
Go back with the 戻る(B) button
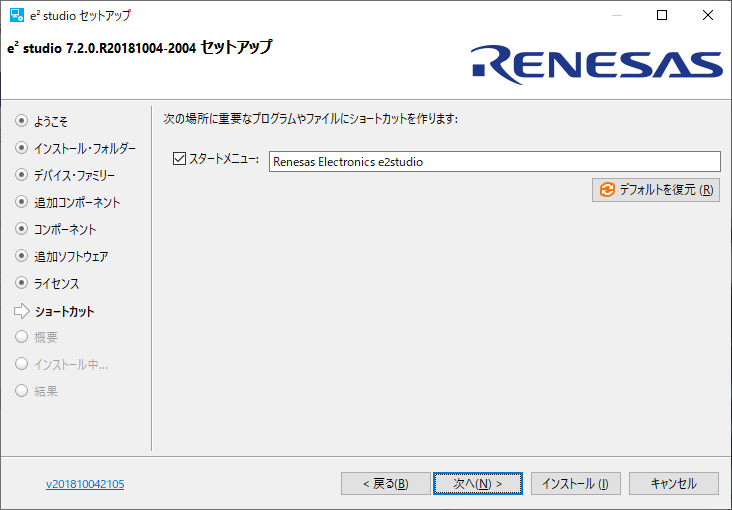386,483
